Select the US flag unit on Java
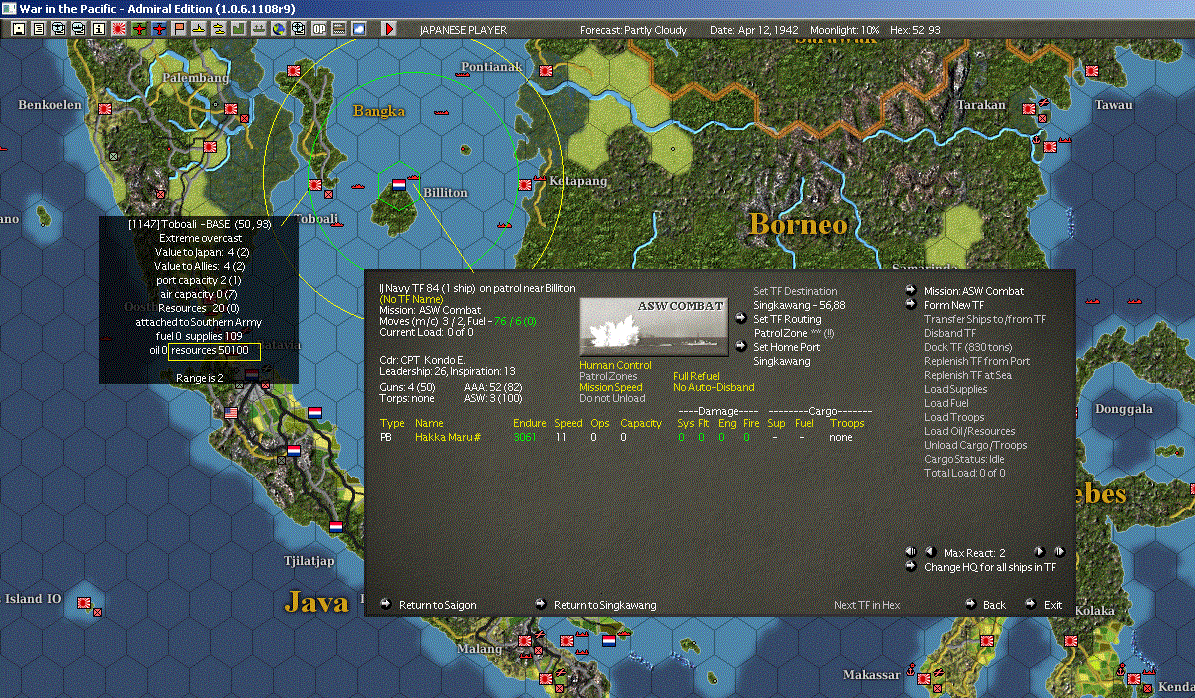1195x698 pixels. pos(231,412)
